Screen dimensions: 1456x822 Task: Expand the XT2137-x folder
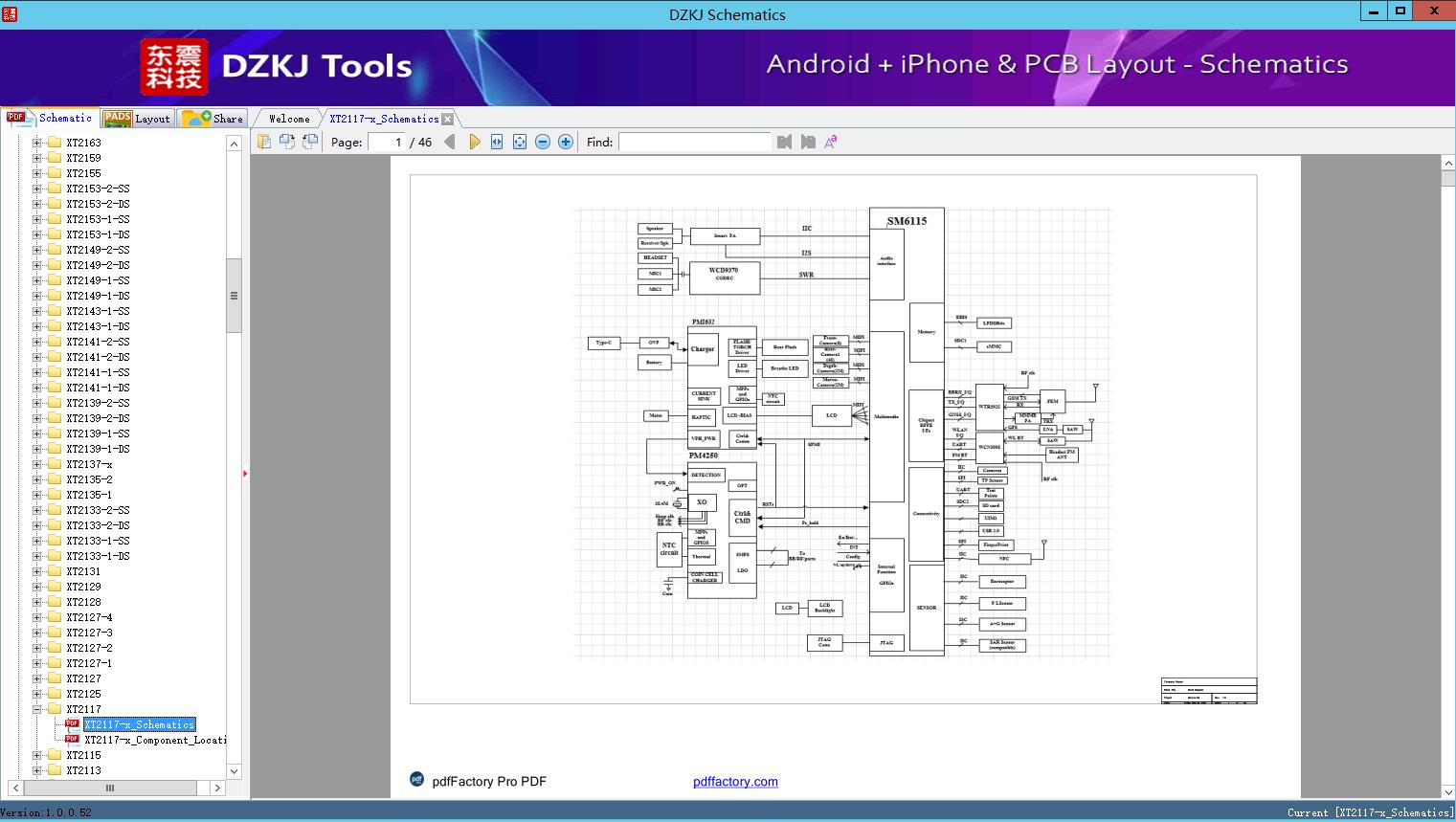[x=37, y=464]
